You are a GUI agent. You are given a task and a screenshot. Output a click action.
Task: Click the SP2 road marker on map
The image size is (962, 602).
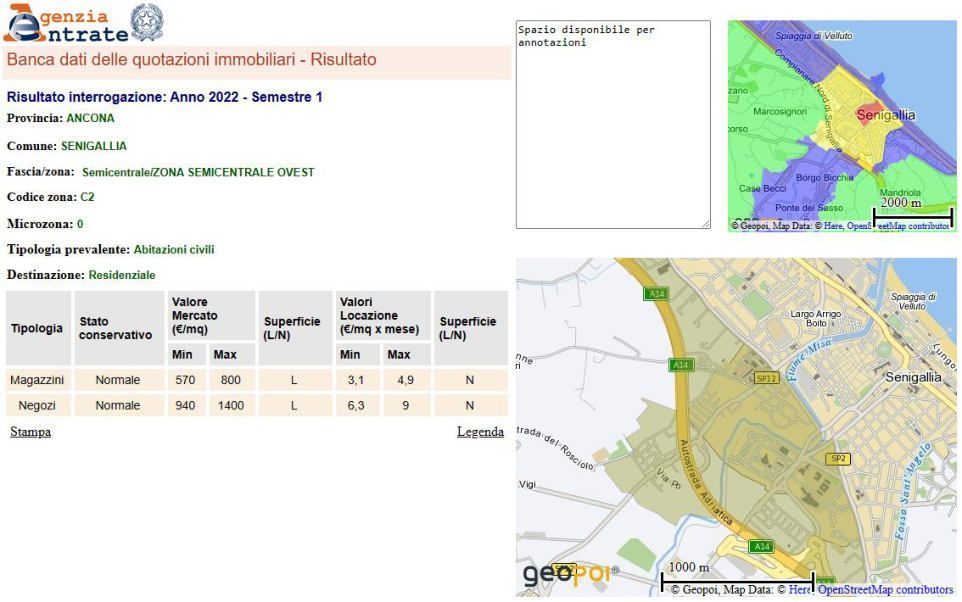point(838,458)
